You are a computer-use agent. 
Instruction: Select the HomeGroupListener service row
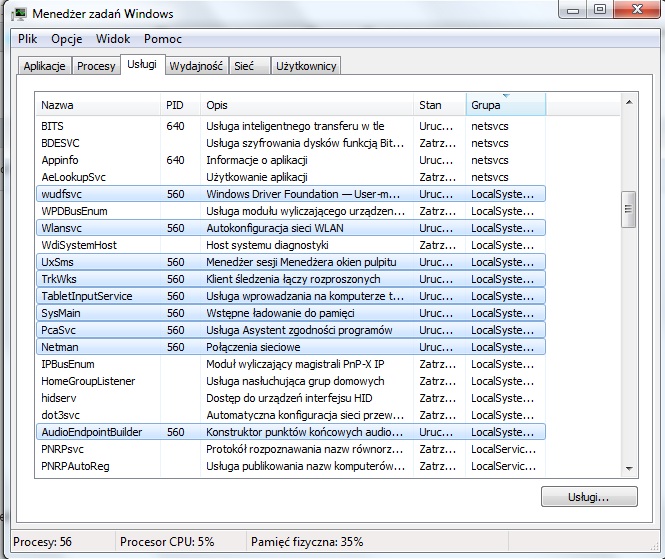tap(291, 381)
